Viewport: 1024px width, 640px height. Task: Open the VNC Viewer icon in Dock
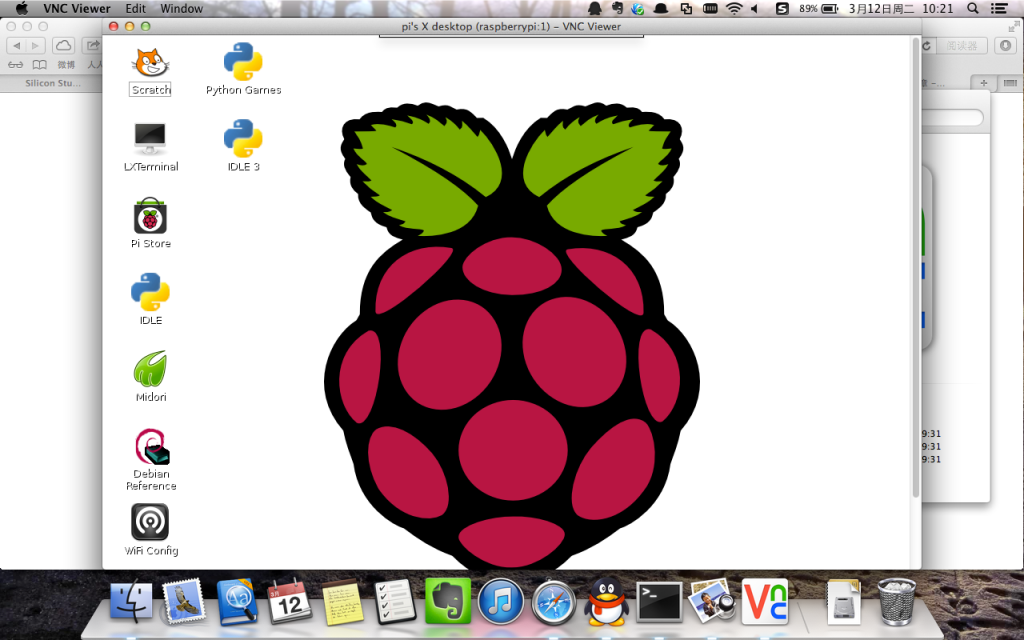[x=765, y=601]
